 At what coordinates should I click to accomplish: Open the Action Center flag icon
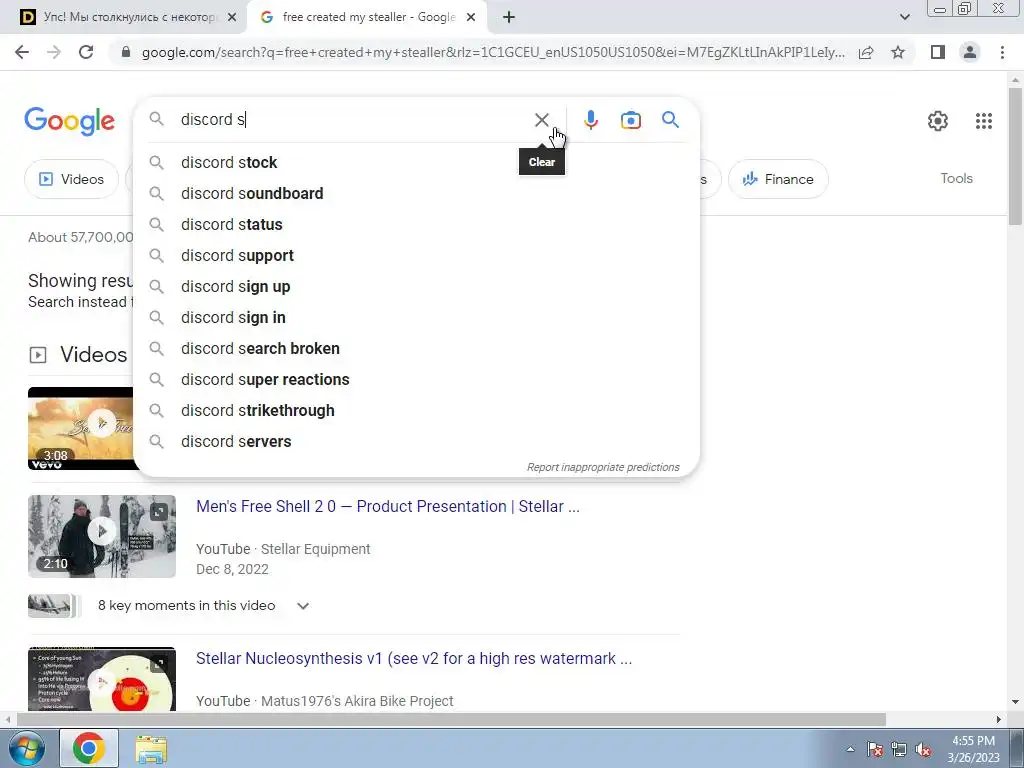click(x=875, y=749)
